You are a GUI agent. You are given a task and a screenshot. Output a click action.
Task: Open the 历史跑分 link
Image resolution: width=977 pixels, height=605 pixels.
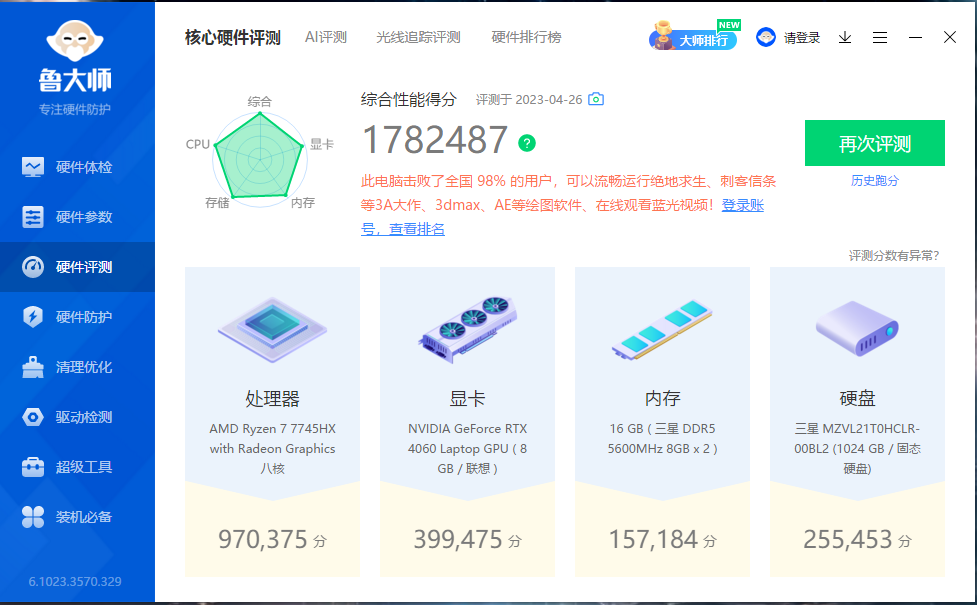point(875,181)
